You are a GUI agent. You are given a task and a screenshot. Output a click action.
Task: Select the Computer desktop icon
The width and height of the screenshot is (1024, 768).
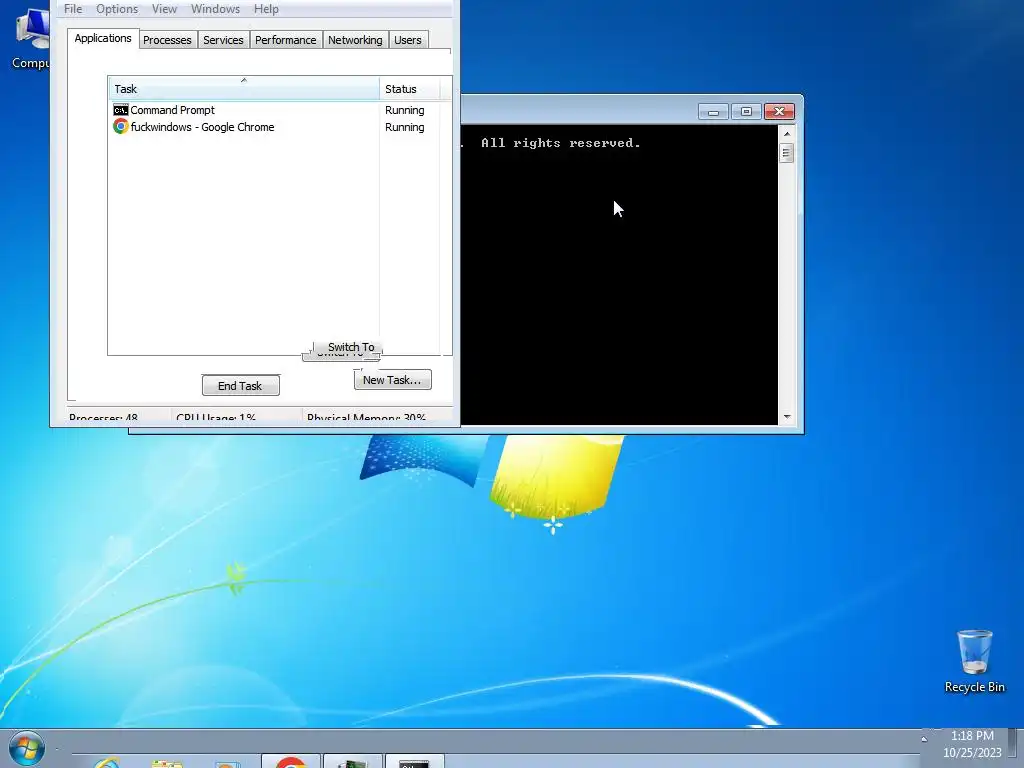[30, 36]
